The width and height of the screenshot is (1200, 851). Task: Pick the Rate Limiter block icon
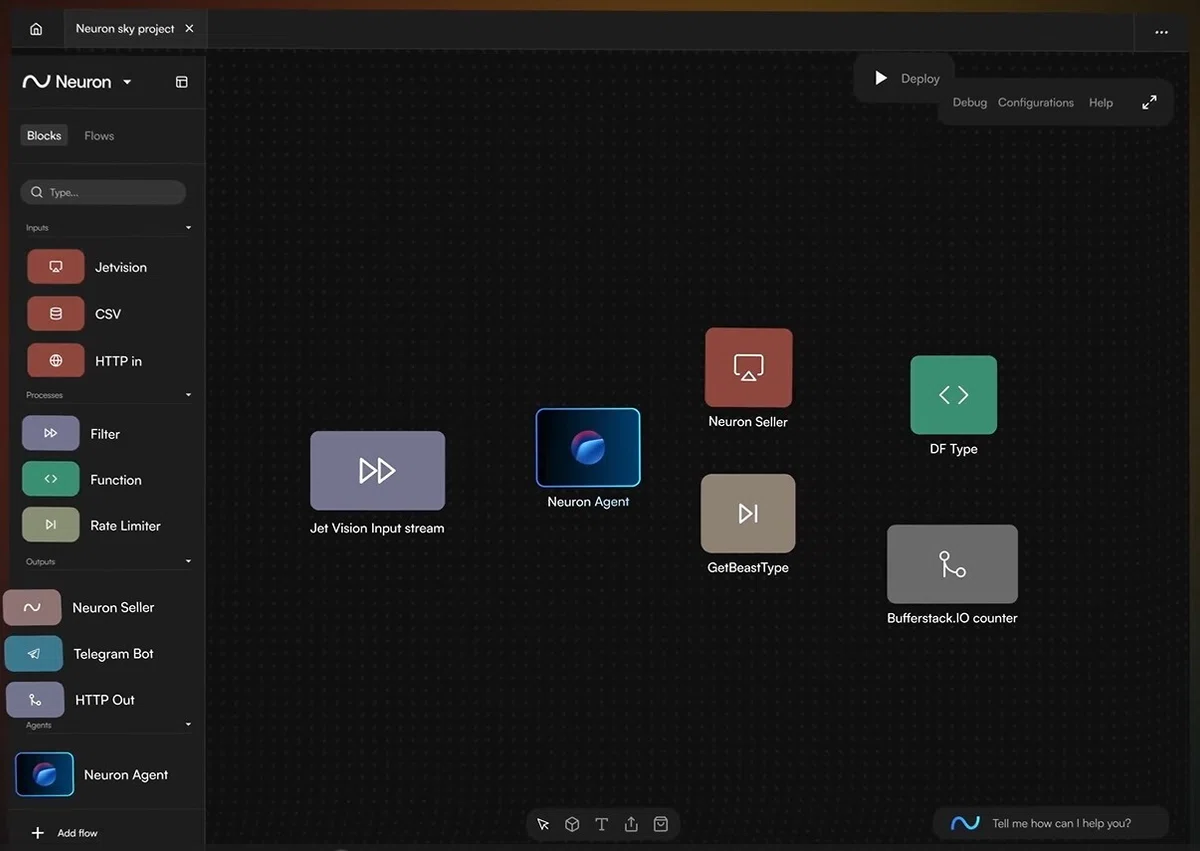coord(51,525)
